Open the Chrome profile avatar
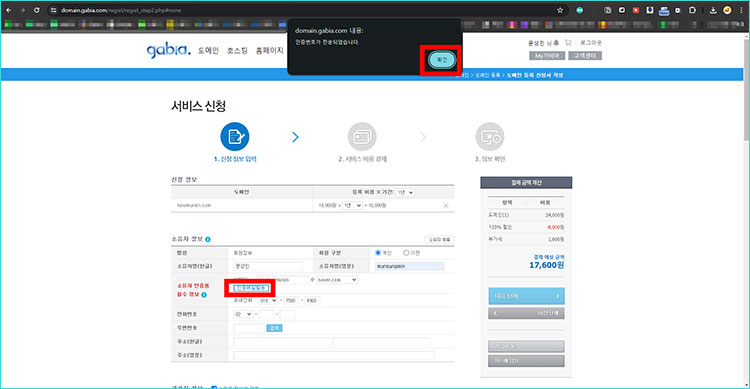 tap(727, 10)
